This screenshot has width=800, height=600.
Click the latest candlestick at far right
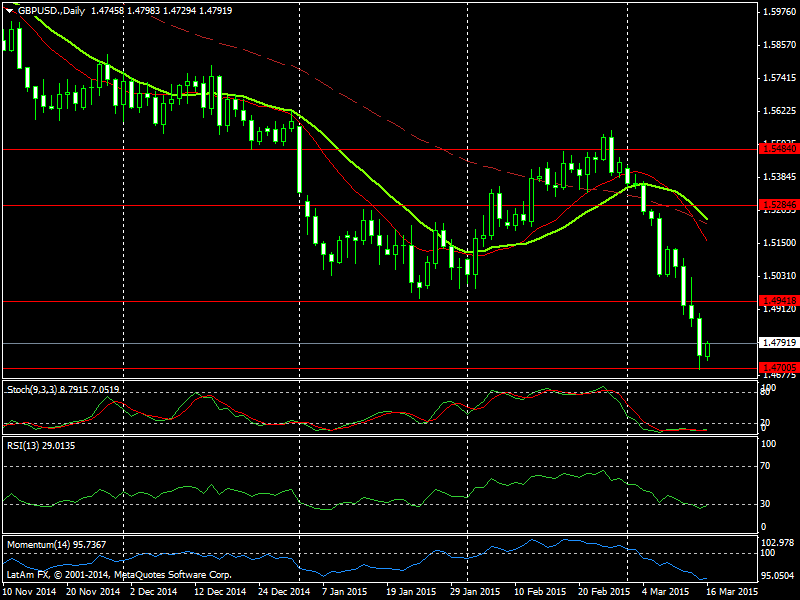tap(708, 350)
